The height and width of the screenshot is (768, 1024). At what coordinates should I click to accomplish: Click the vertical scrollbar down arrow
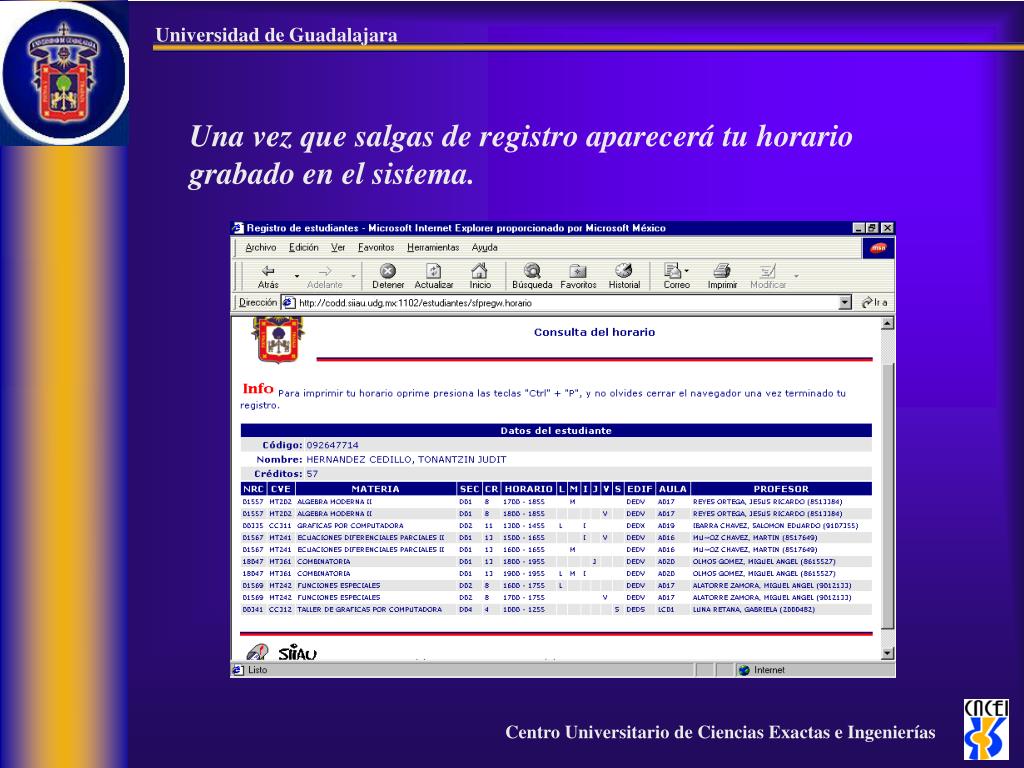point(887,653)
